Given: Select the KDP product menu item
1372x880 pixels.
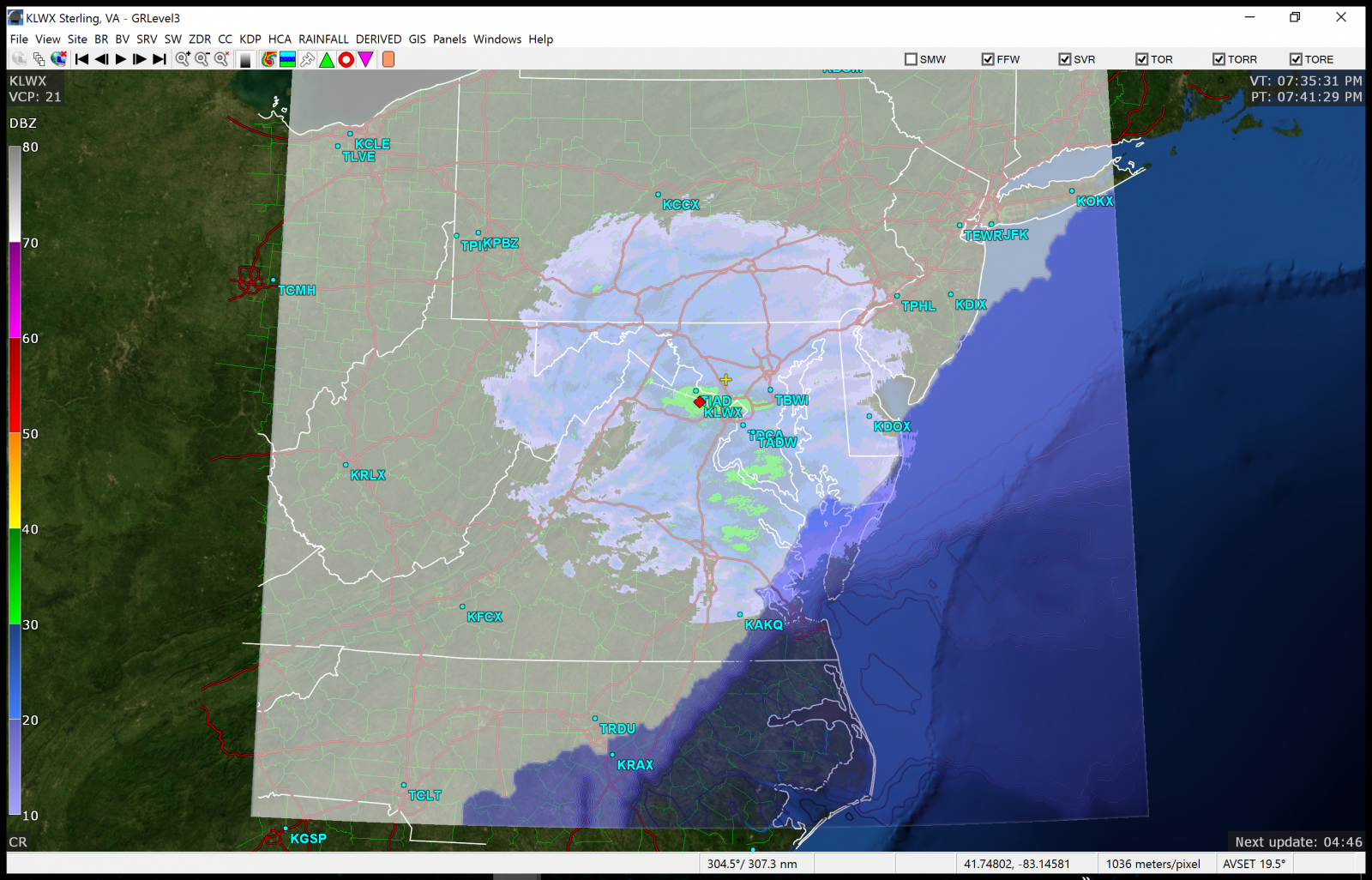Looking at the screenshot, I should [x=250, y=39].
